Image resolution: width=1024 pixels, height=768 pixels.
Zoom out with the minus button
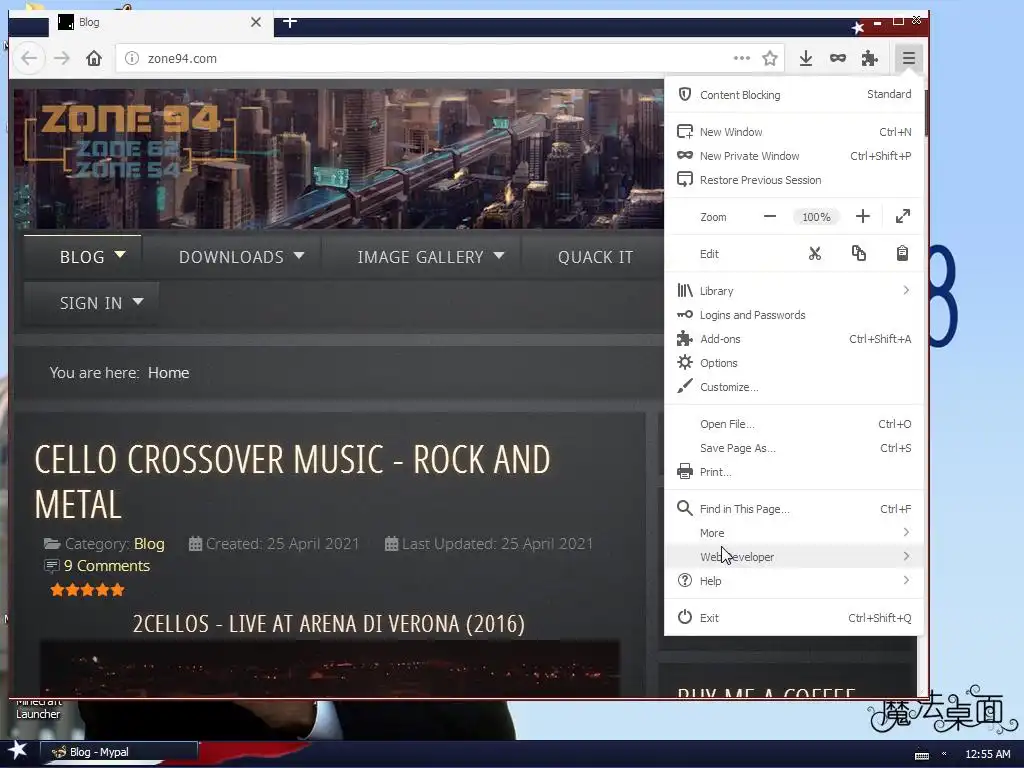pyautogui.click(x=770, y=216)
